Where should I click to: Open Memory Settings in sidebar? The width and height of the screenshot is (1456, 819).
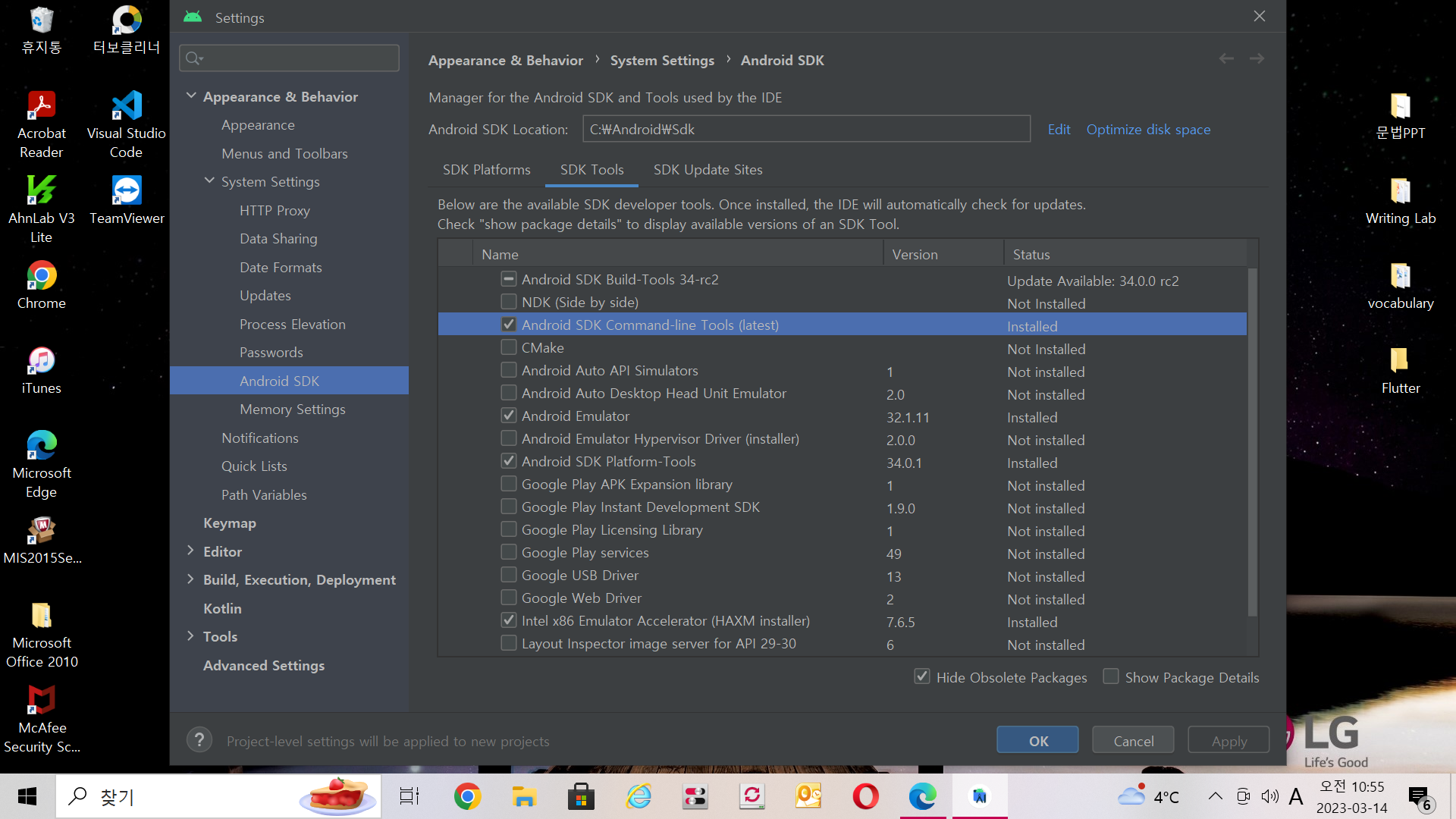(x=292, y=409)
